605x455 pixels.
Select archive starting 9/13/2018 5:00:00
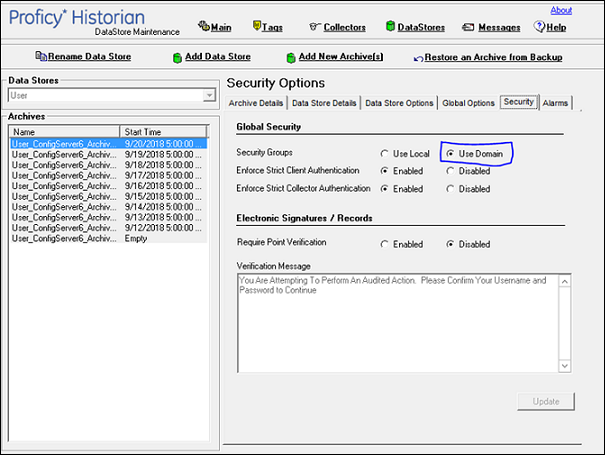coord(108,217)
